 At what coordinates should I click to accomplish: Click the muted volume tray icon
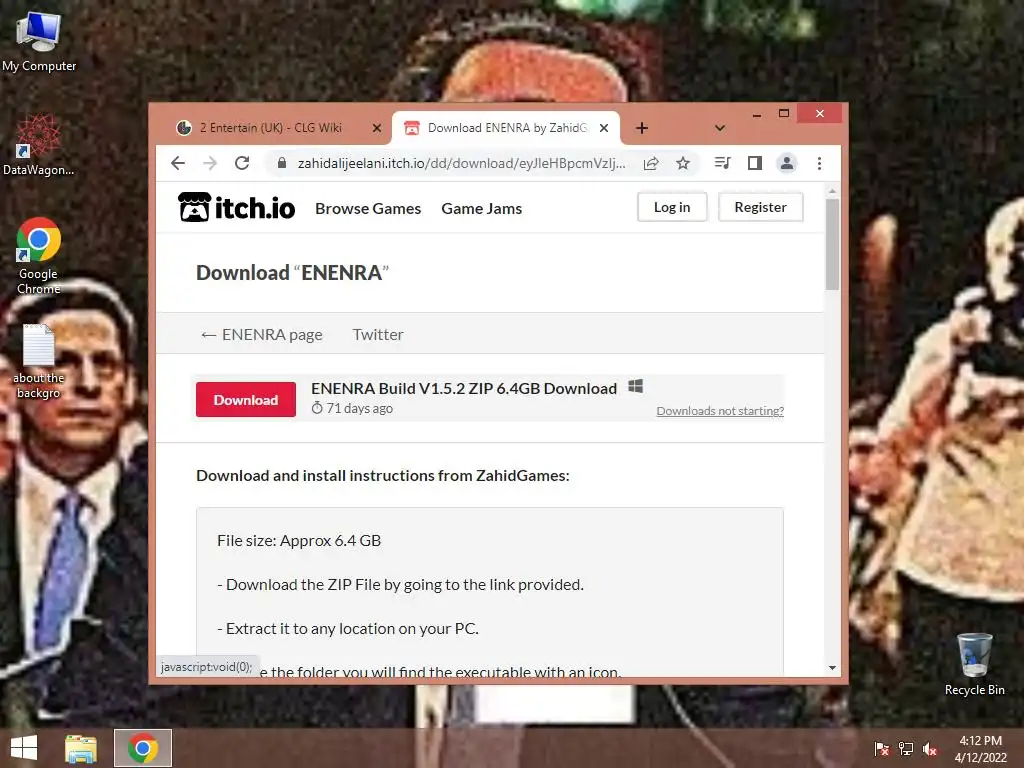coord(930,749)
